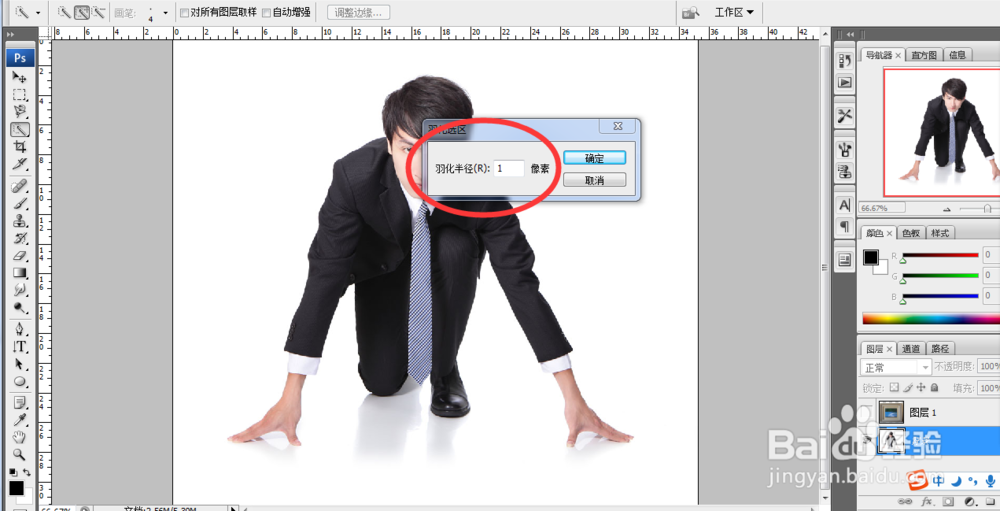Select the Clone Stamp tool
Screen dimensions: 1000x511
[x=20, y=221]
